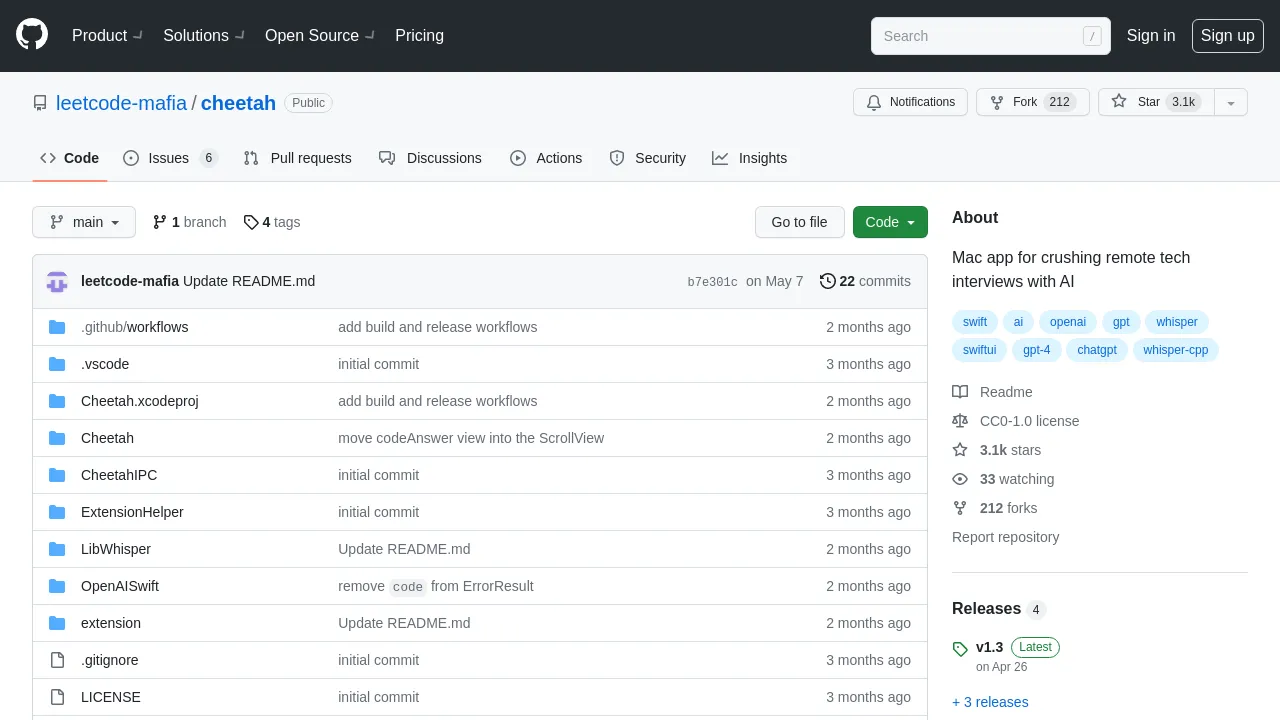This screenshot has width=1280, height=720.
Task: Click the leetcode-mafia avatar icon
Action: [57, 282]
